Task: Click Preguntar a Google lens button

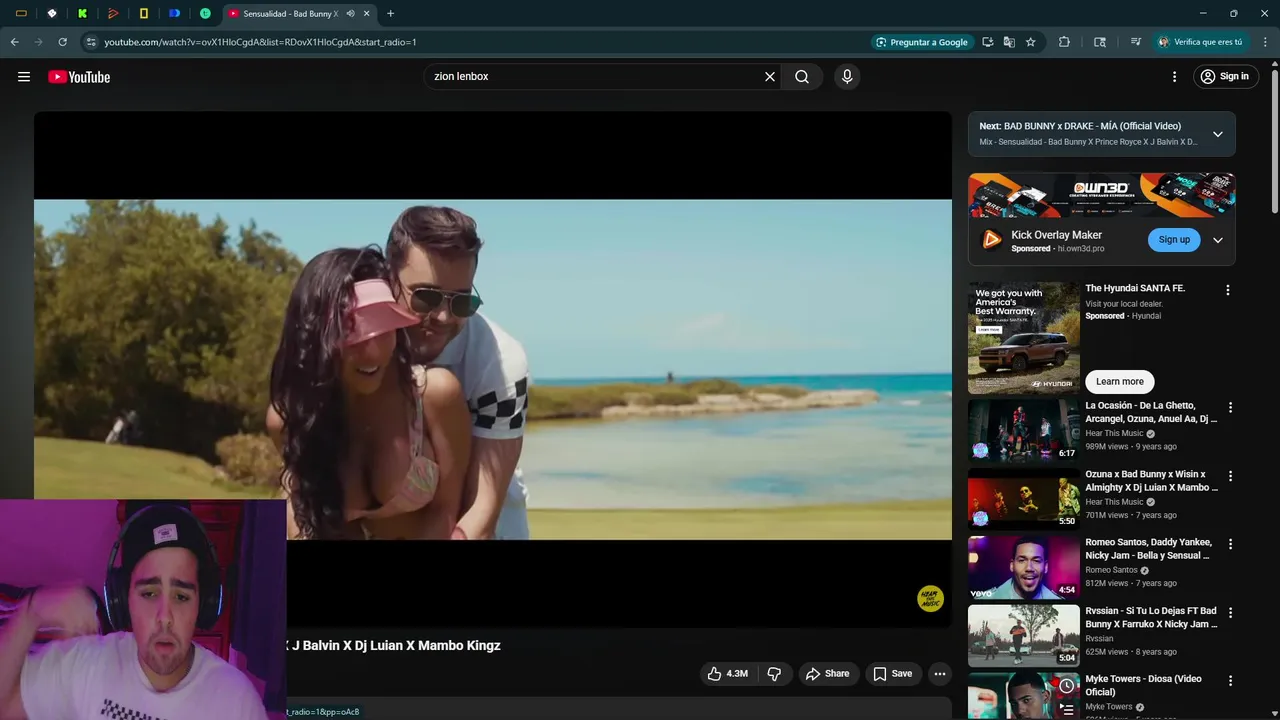Action: click(922, 42)
